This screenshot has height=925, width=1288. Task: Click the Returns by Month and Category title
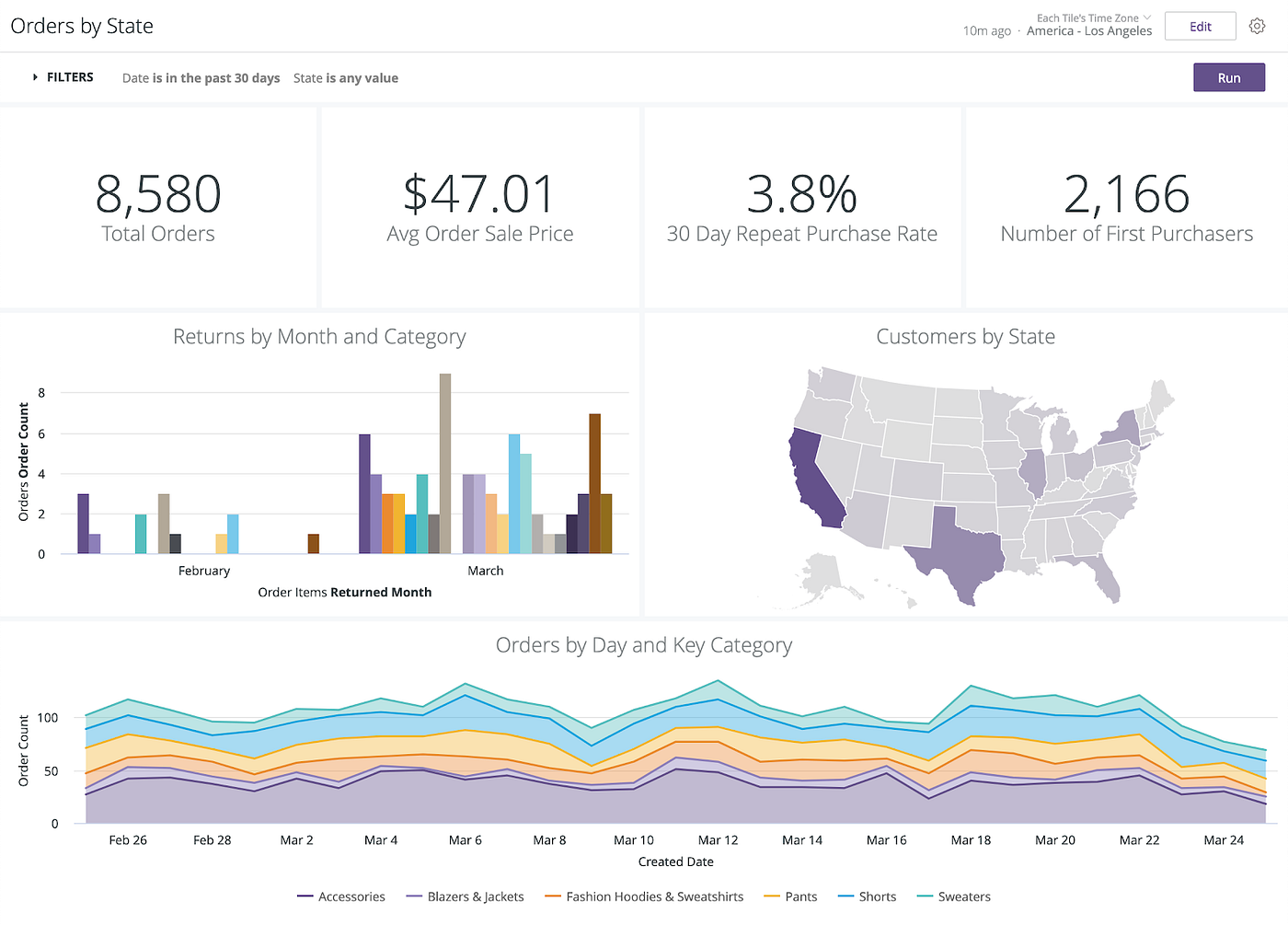(319, 336)
